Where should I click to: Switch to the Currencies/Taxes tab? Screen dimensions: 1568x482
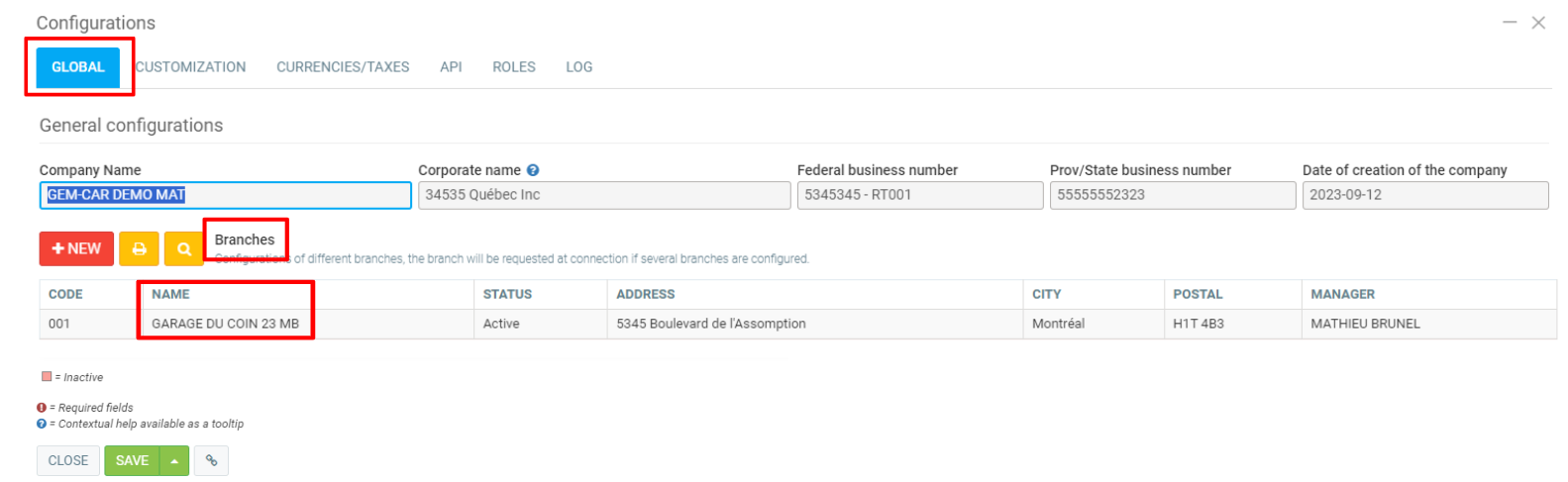343,67
